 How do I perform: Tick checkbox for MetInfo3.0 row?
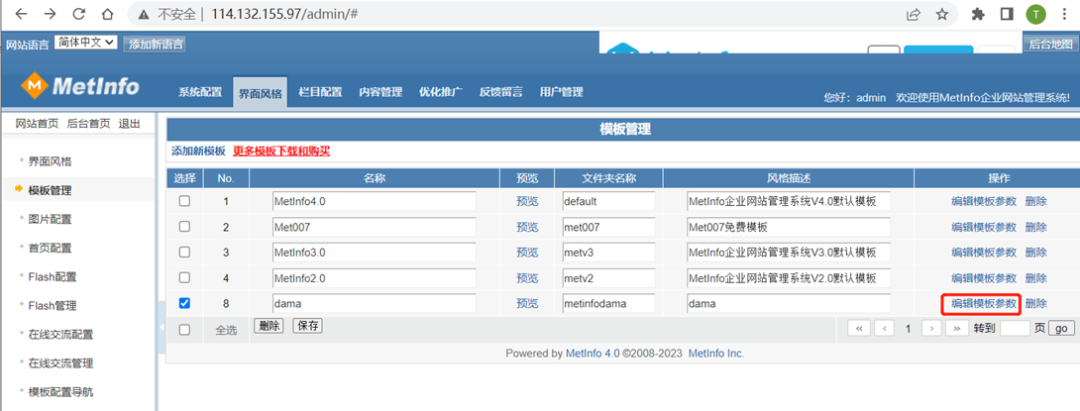185,252
